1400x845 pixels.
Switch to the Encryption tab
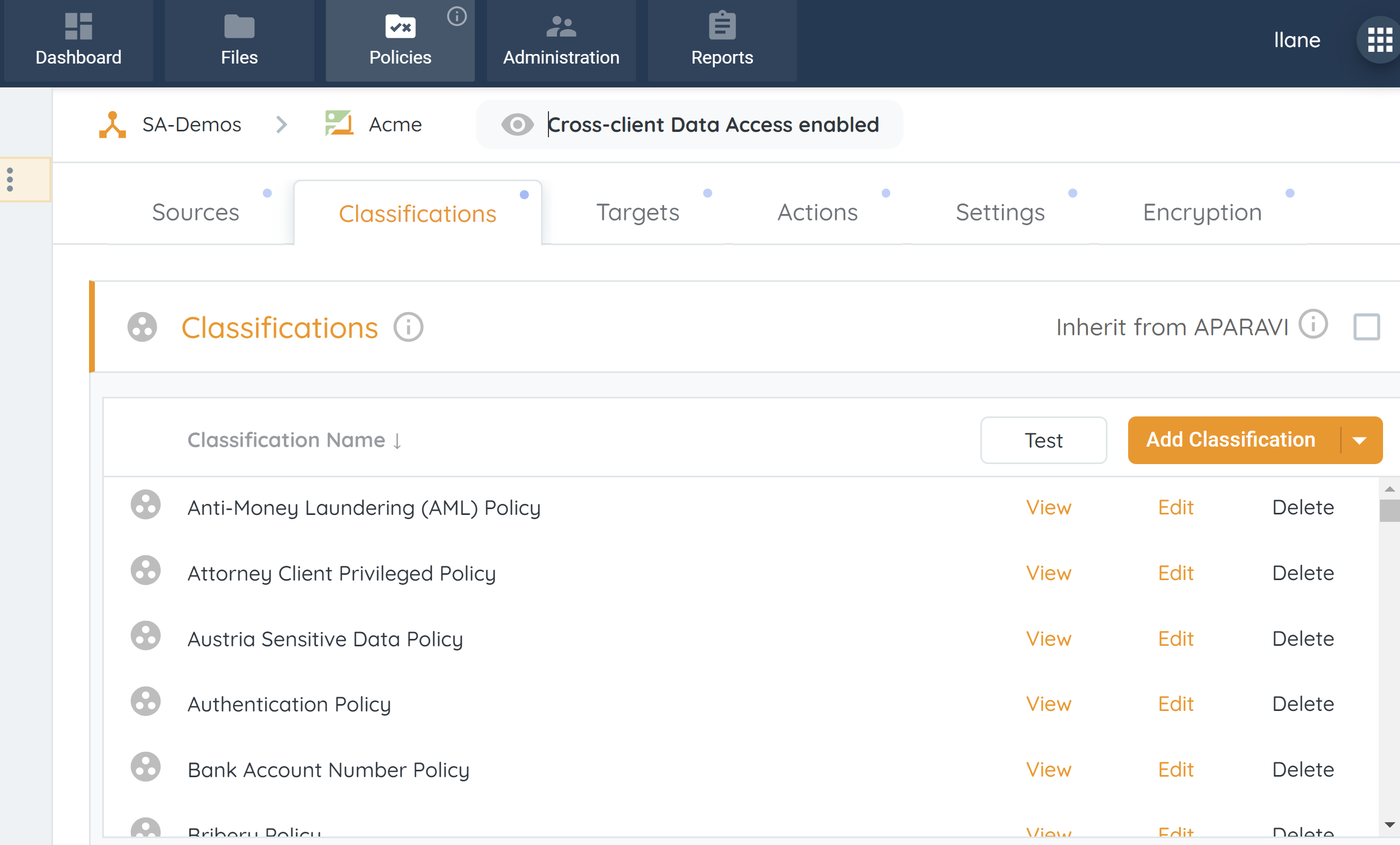(1202, 212)
